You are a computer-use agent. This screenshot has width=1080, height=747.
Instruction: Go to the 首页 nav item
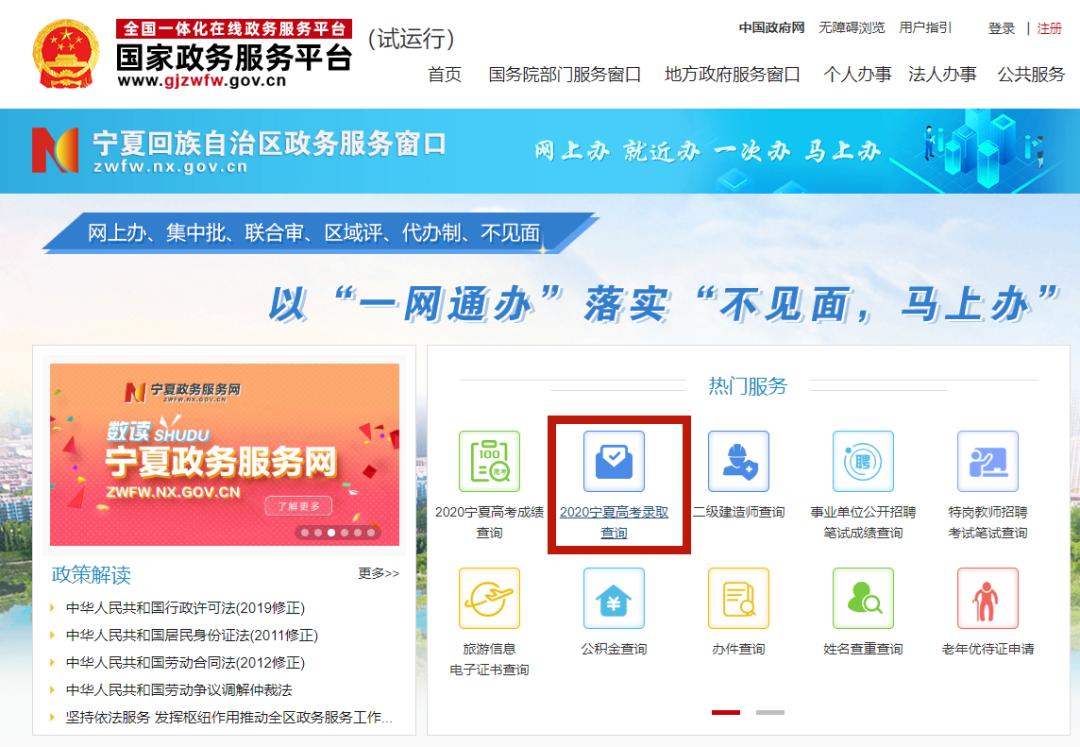445,75
